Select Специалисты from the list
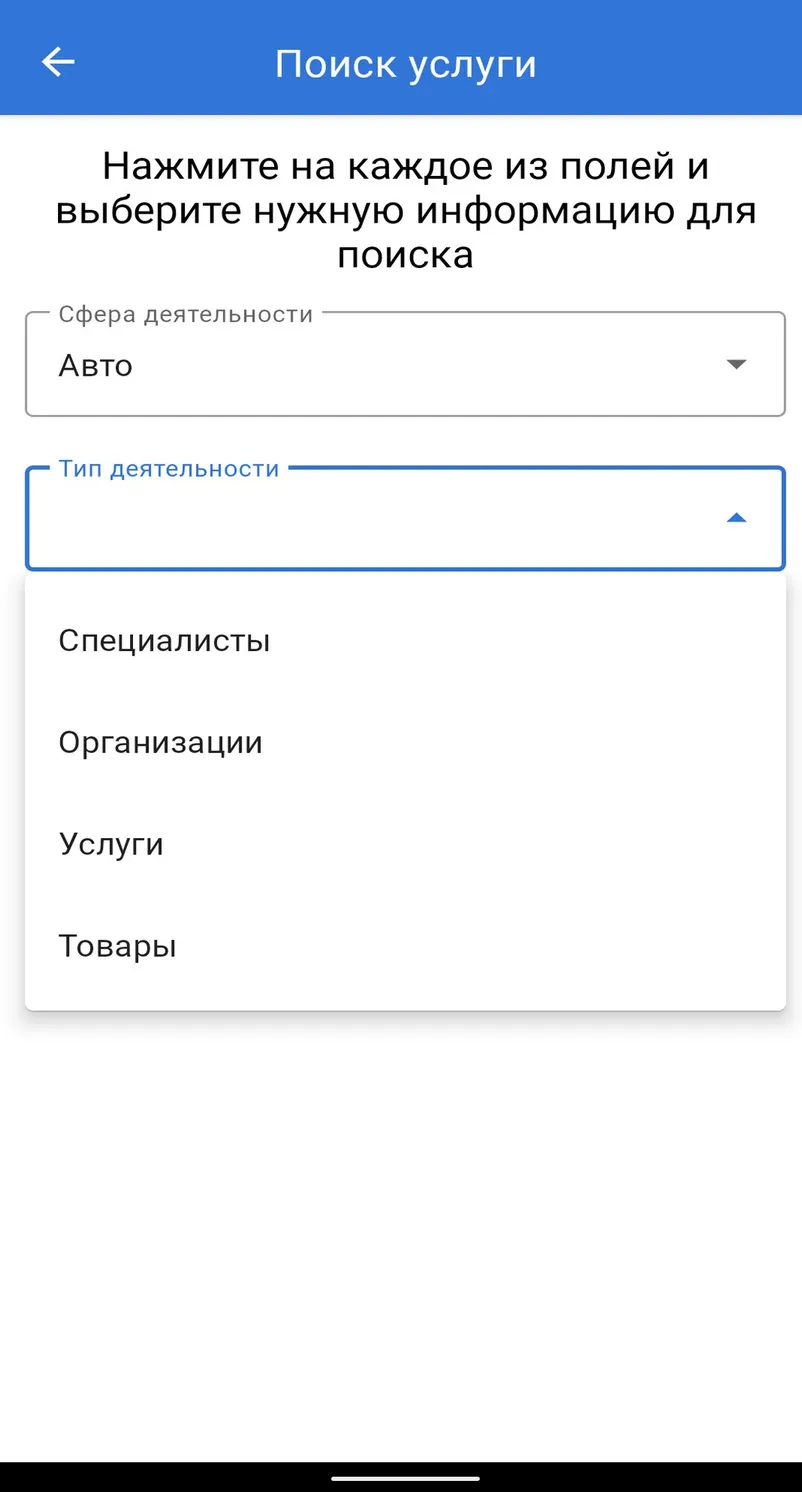Image resolution: width=802 pixels, height=1492 pixels. [405, 640]
